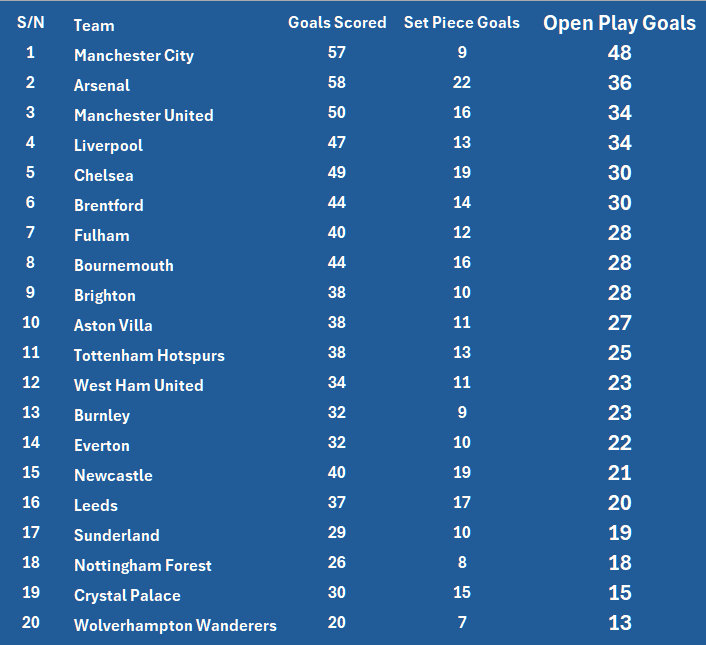The image size is (706, 645).
Task: Select the Manchester United team cell
Action: click(x=143, y=115)
